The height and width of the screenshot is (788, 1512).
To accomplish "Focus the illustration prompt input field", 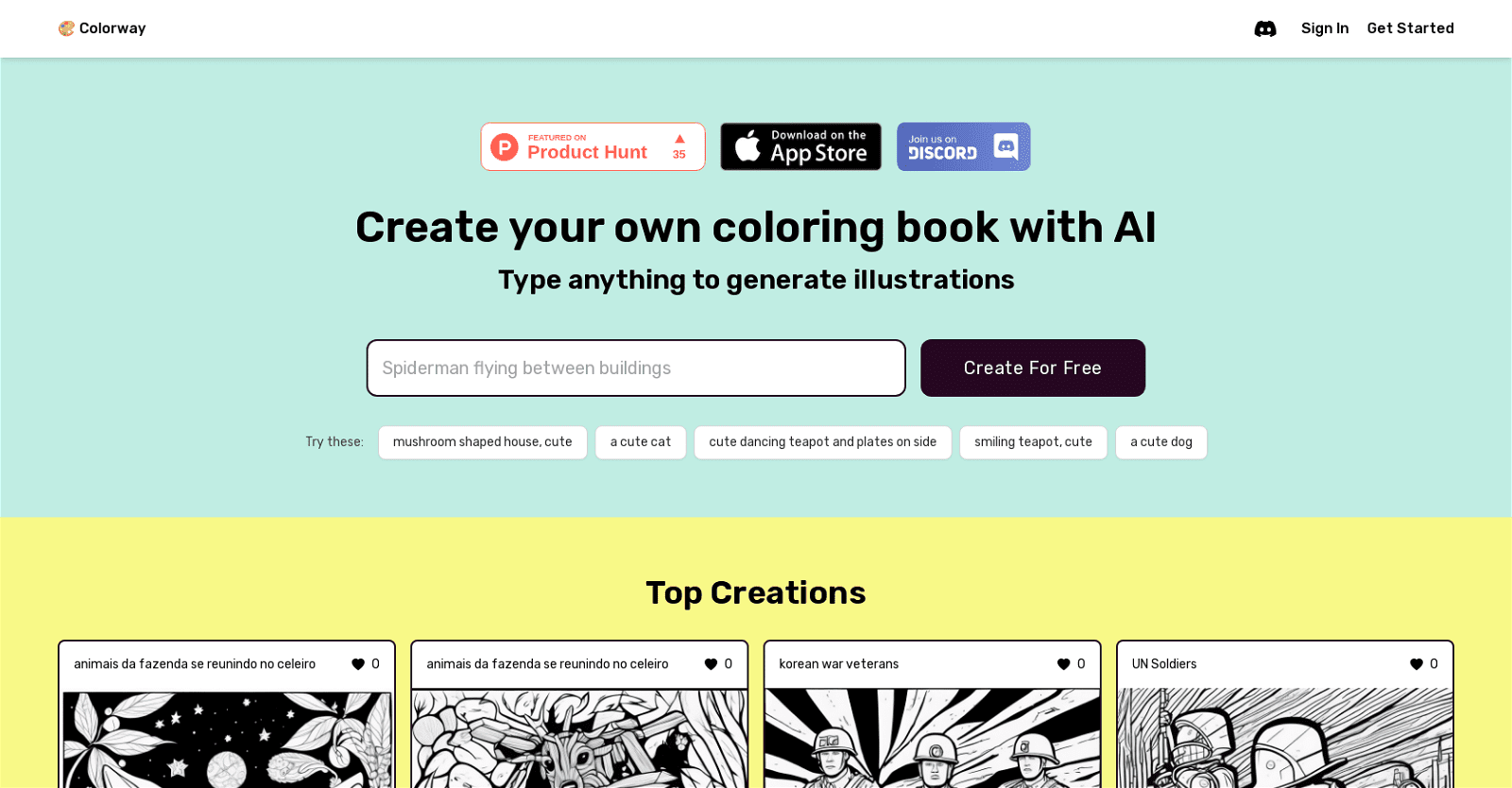I will 635,368.
